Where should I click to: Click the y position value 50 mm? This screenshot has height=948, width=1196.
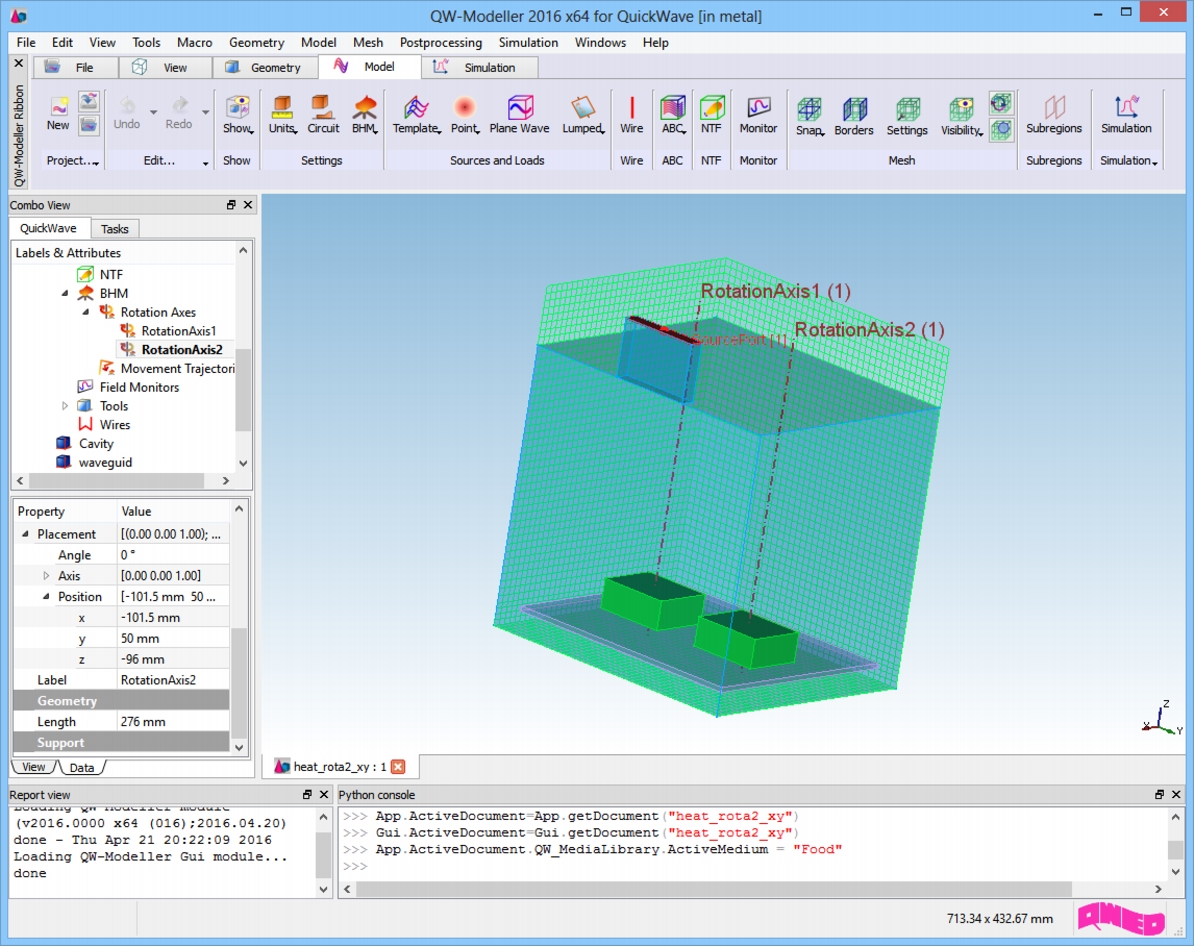point(173,638)
